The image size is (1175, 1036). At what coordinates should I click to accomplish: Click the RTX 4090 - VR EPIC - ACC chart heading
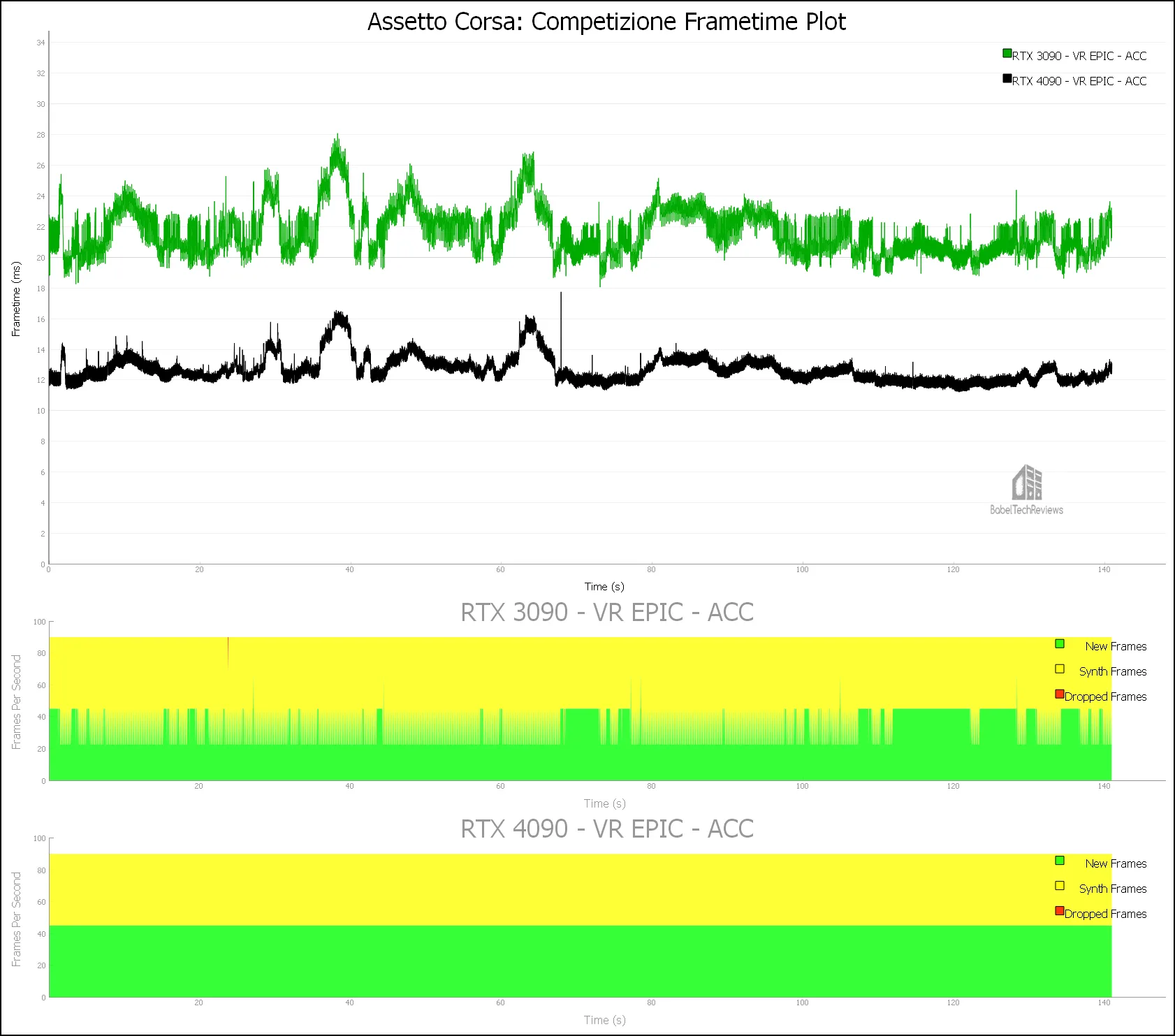(x=606, y=829)
